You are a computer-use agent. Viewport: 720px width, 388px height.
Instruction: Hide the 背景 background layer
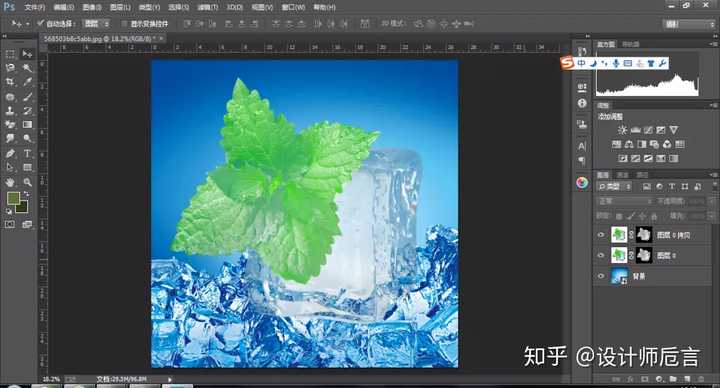coord(601,276)
